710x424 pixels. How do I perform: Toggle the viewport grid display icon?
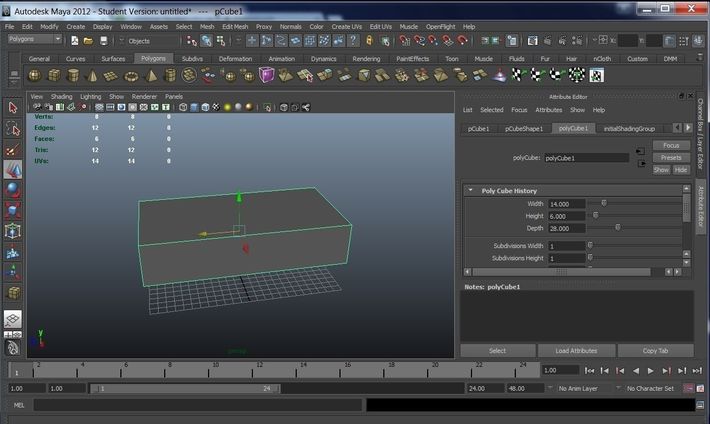[x=99, y=107]
